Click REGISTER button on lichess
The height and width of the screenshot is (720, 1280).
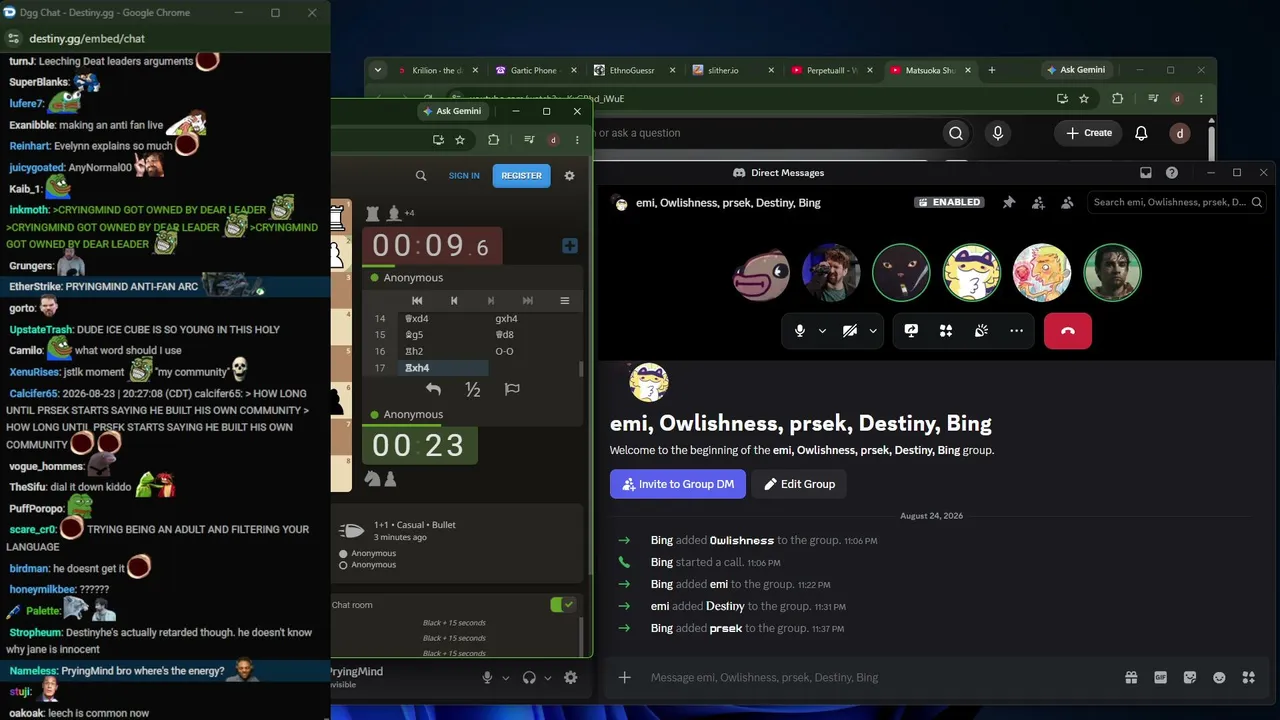(x=521, y=175)
